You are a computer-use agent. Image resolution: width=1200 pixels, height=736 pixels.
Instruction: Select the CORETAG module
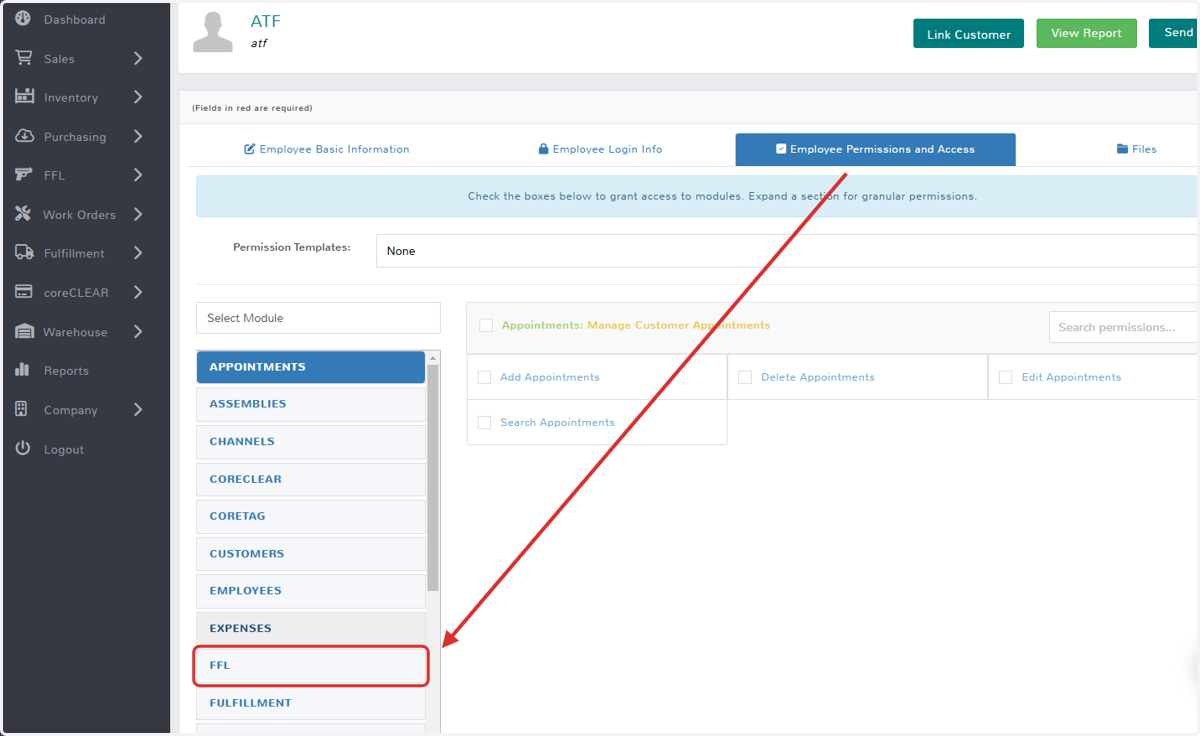click(311, 516)
